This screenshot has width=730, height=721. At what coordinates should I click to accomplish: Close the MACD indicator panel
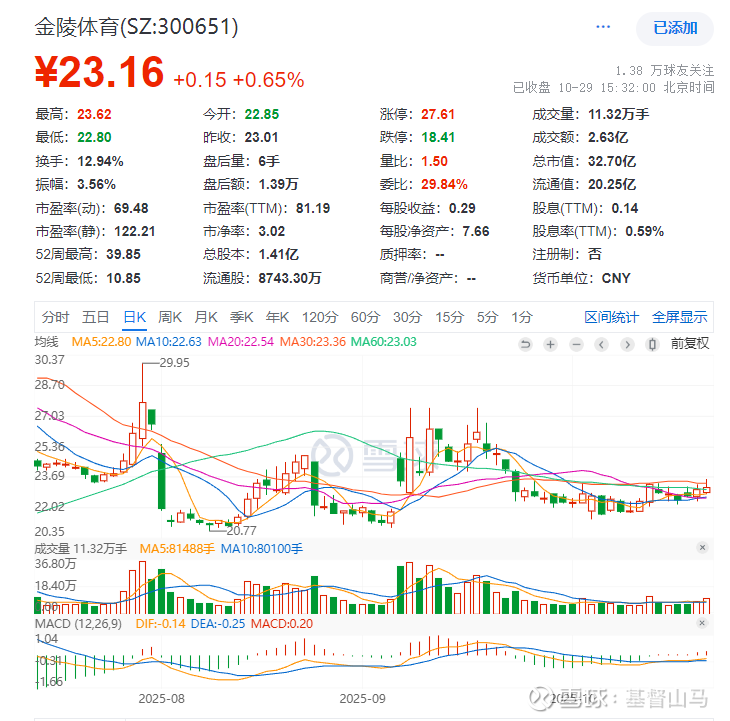coord(703,623)
